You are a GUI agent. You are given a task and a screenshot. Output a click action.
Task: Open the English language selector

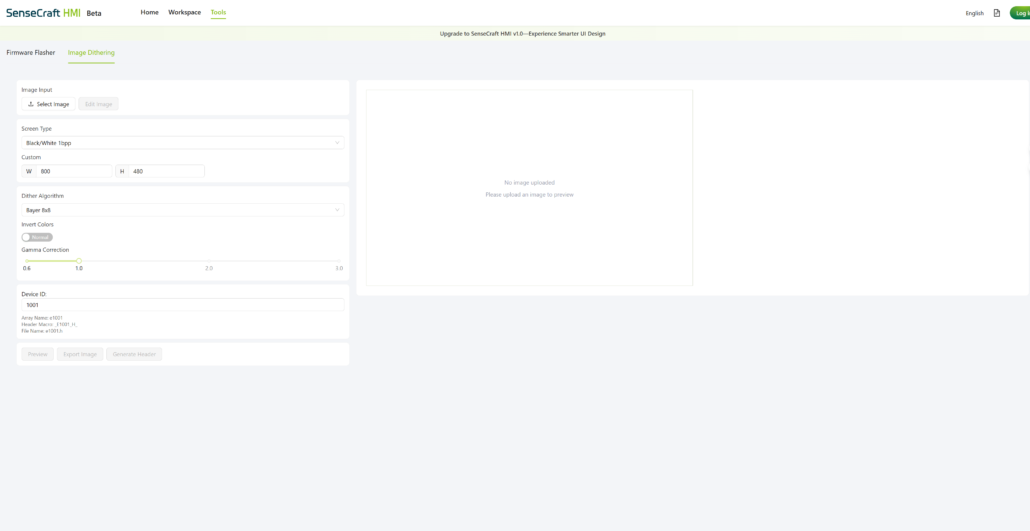(x=974, y=13)
